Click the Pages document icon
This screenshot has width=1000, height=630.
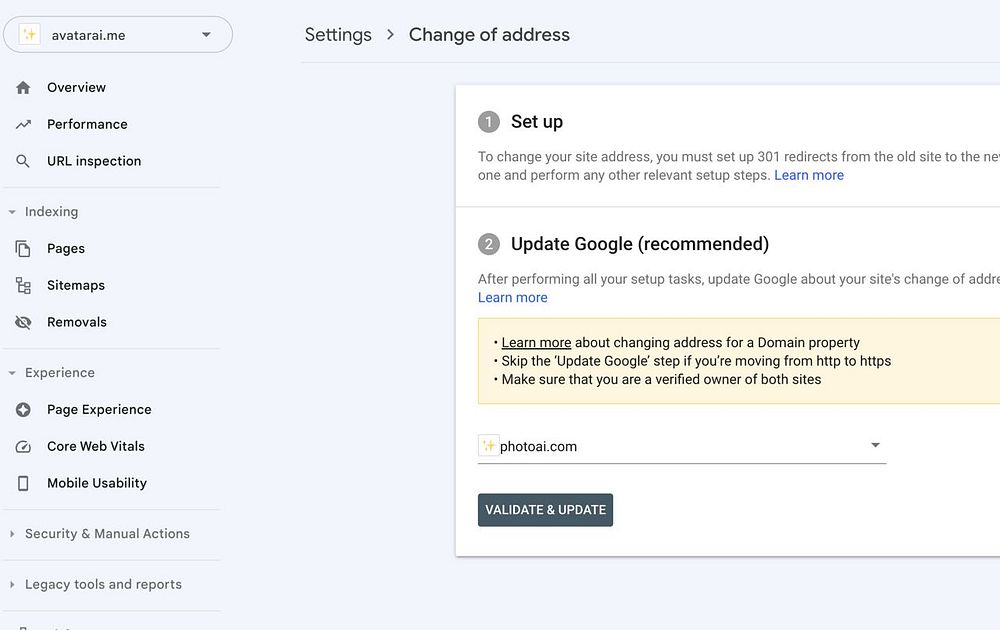(x=23, y=249)
